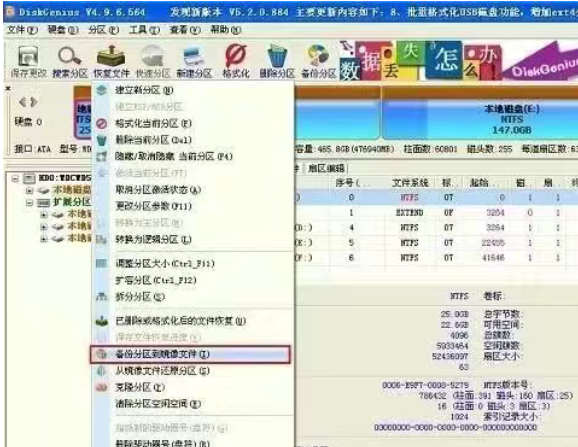Screen dimensions: 578x447
Task: Open the 文件 menu
Action: (22, 29)
